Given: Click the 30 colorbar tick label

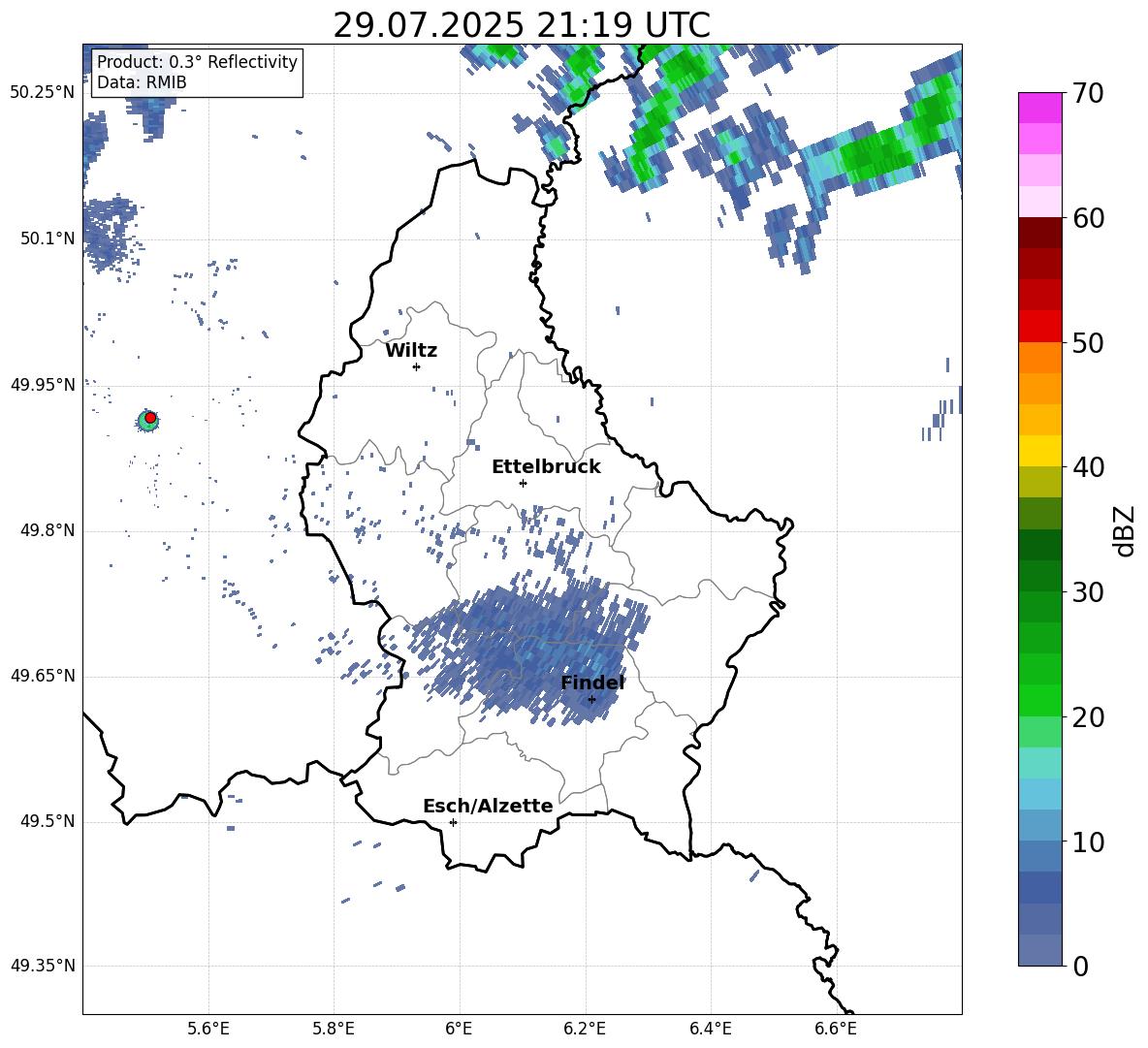Looking at the screenshot, I should (x=1088, y=592).
